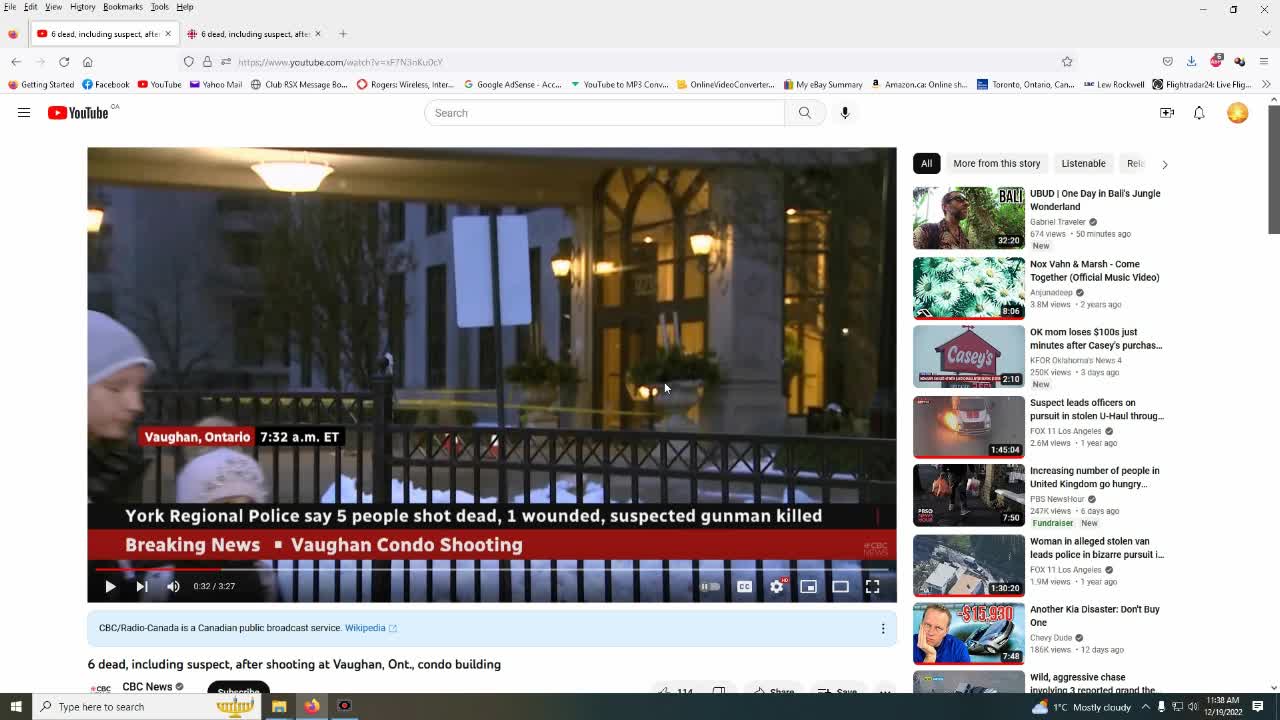This screenshot has height=720, width=1280.
Task: Open Woman in alleged stolen van video
Action: pos(1096,548)
